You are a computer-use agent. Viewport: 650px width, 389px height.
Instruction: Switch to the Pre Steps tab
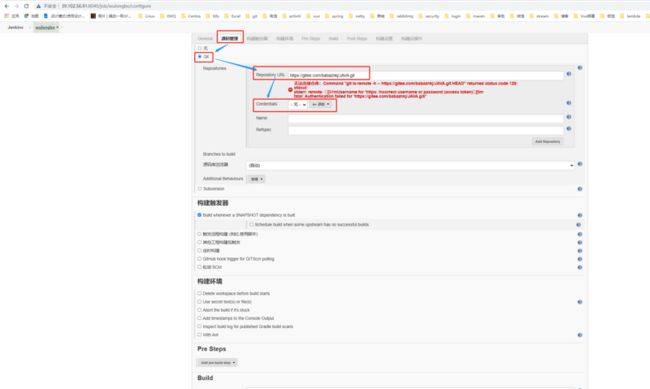pos(310,39)
